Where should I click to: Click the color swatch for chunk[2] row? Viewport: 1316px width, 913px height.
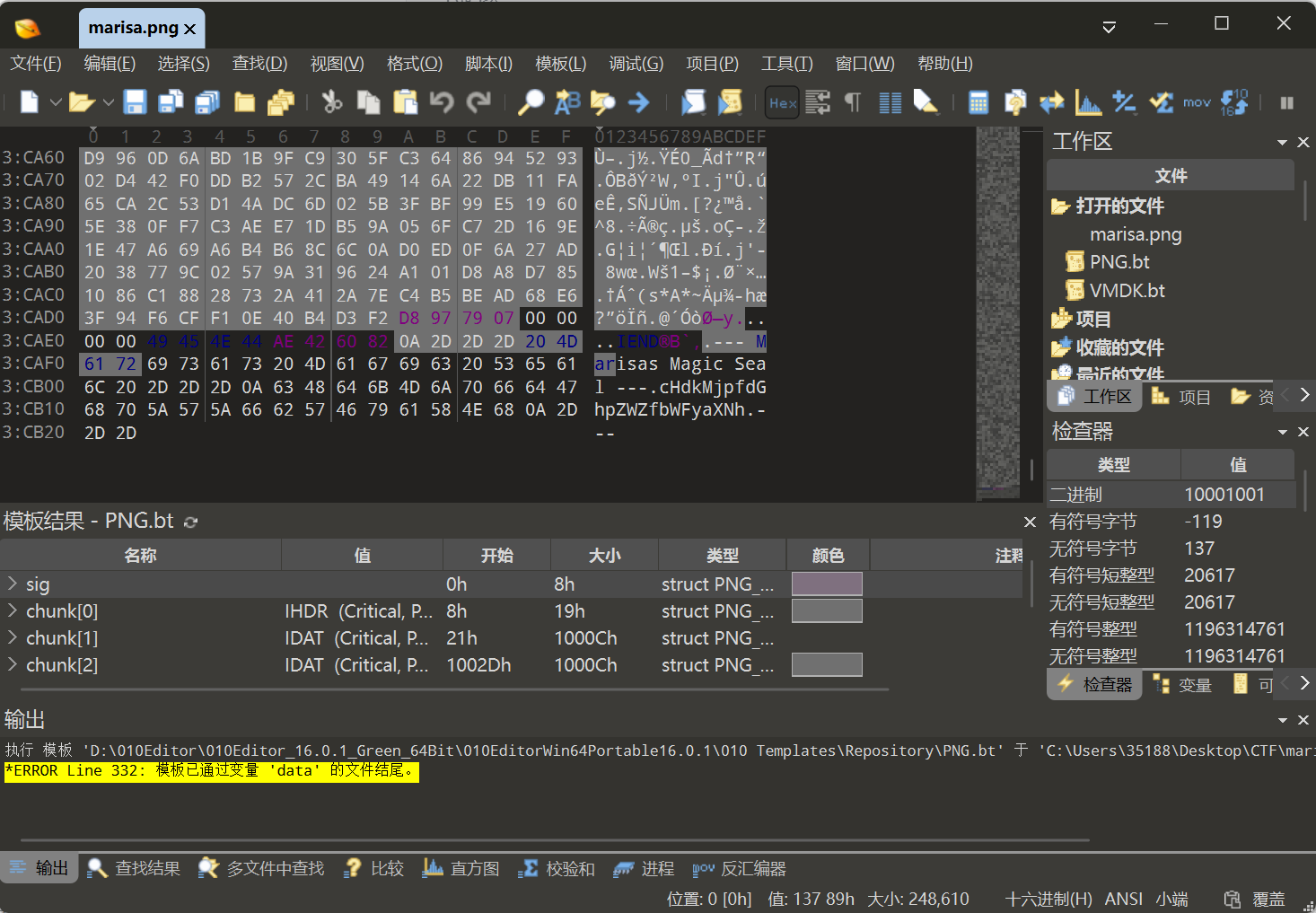click(x=827, y=664)
